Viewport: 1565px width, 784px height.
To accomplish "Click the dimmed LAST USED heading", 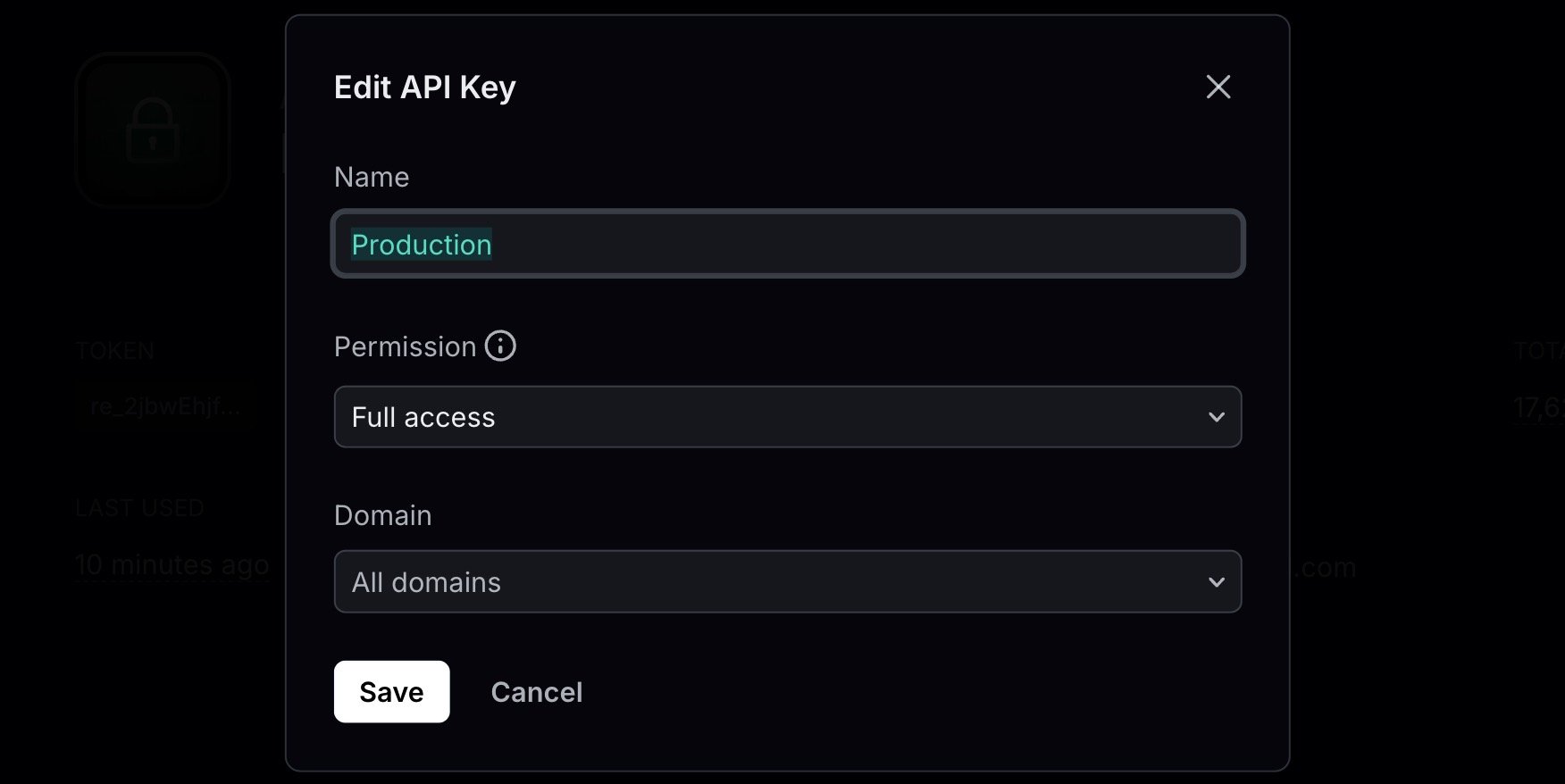I will [x=139, y=508].
